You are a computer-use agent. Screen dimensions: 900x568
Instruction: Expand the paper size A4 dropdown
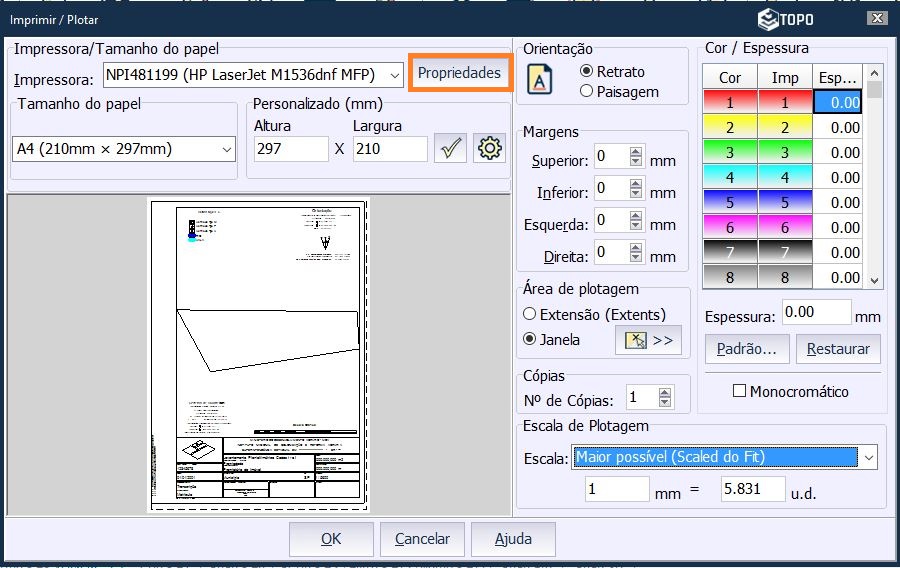click(x=225, y=149)
